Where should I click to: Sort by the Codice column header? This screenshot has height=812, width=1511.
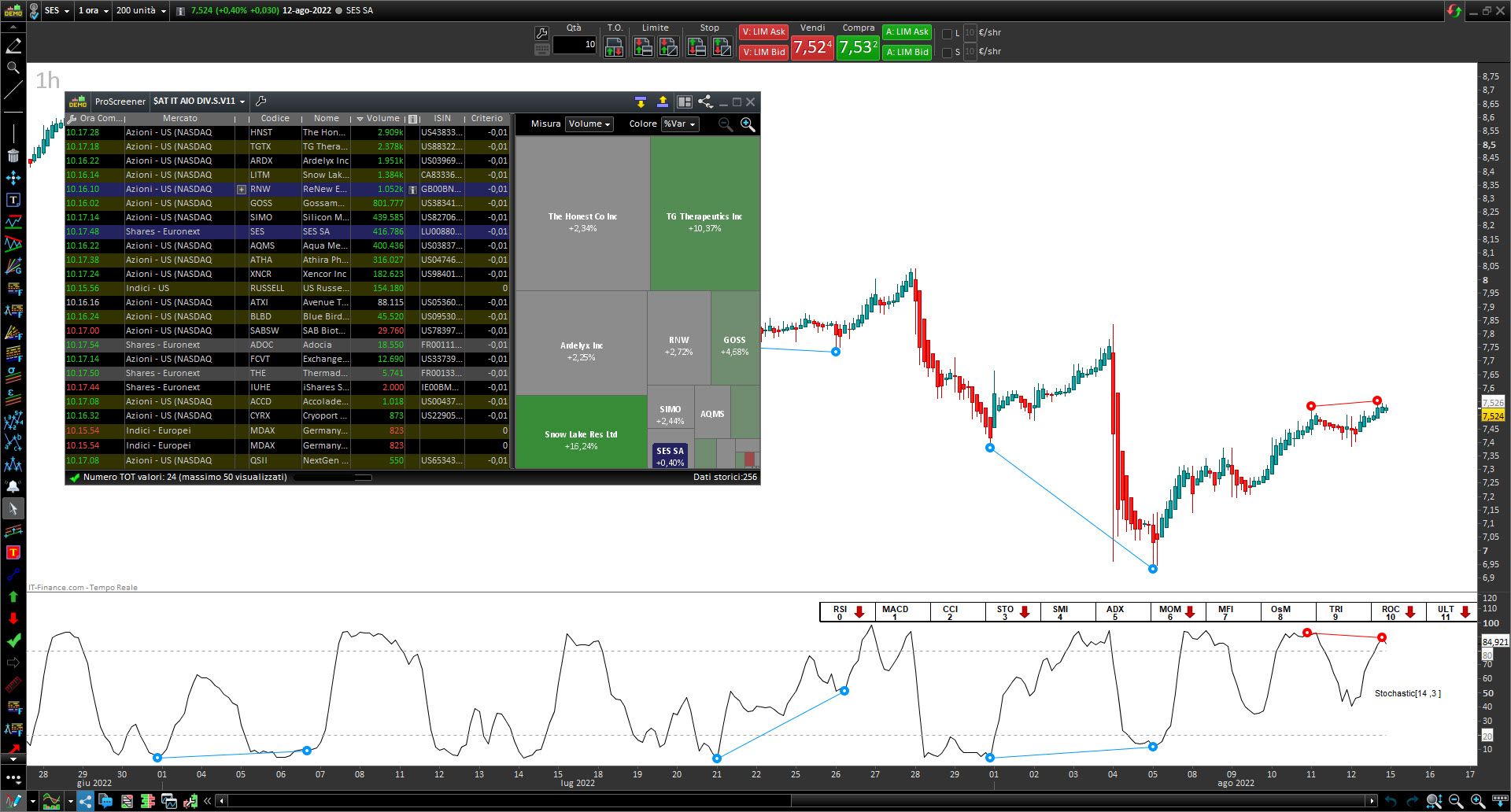click(275, 119)
